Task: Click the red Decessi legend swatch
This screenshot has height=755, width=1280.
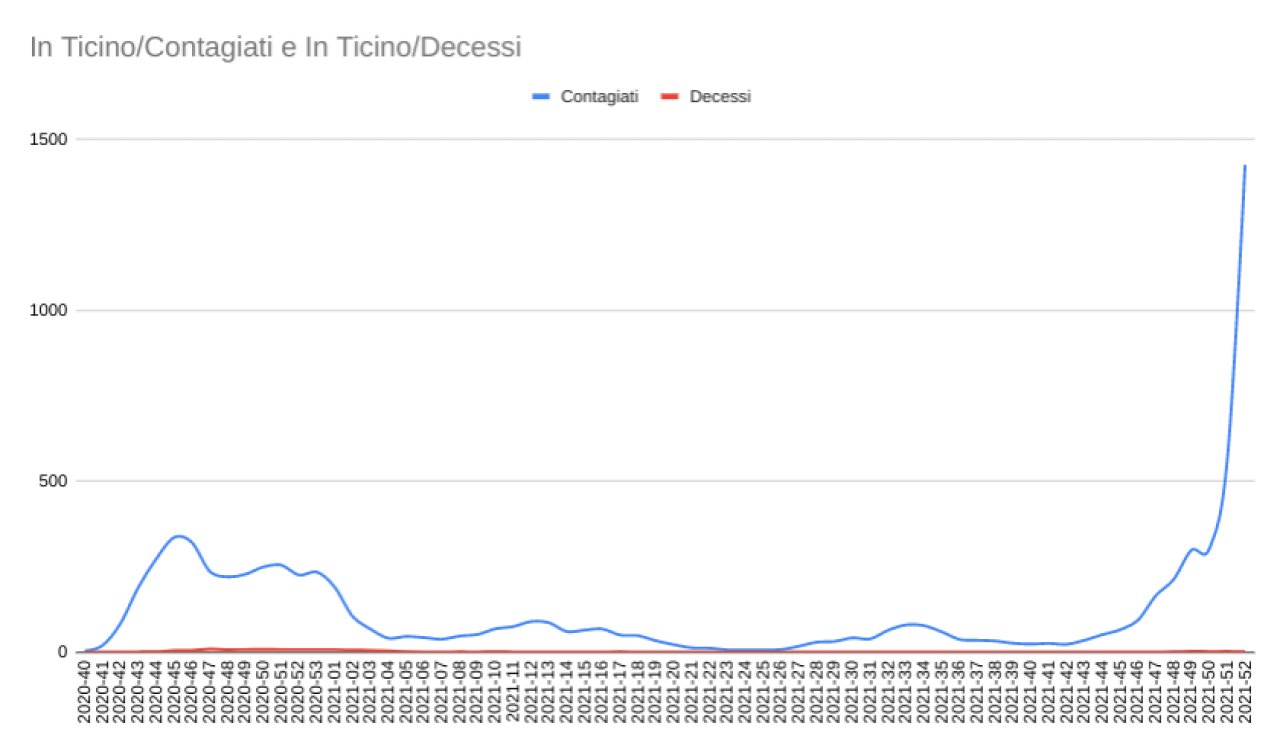Action: (x=670, y=97)
